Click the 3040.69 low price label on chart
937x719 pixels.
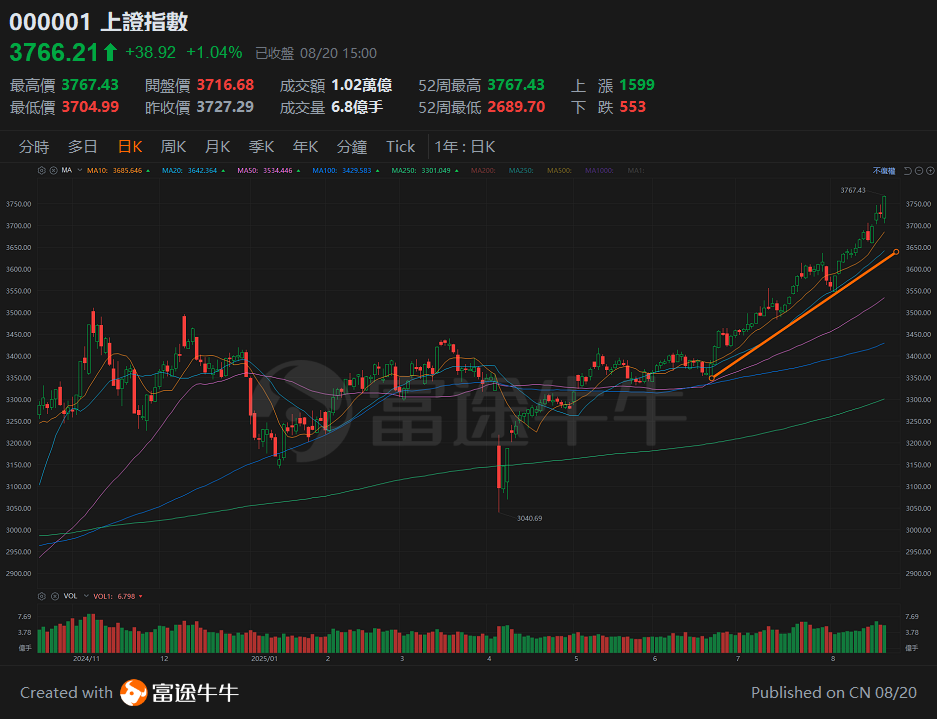tap(532, 518)
